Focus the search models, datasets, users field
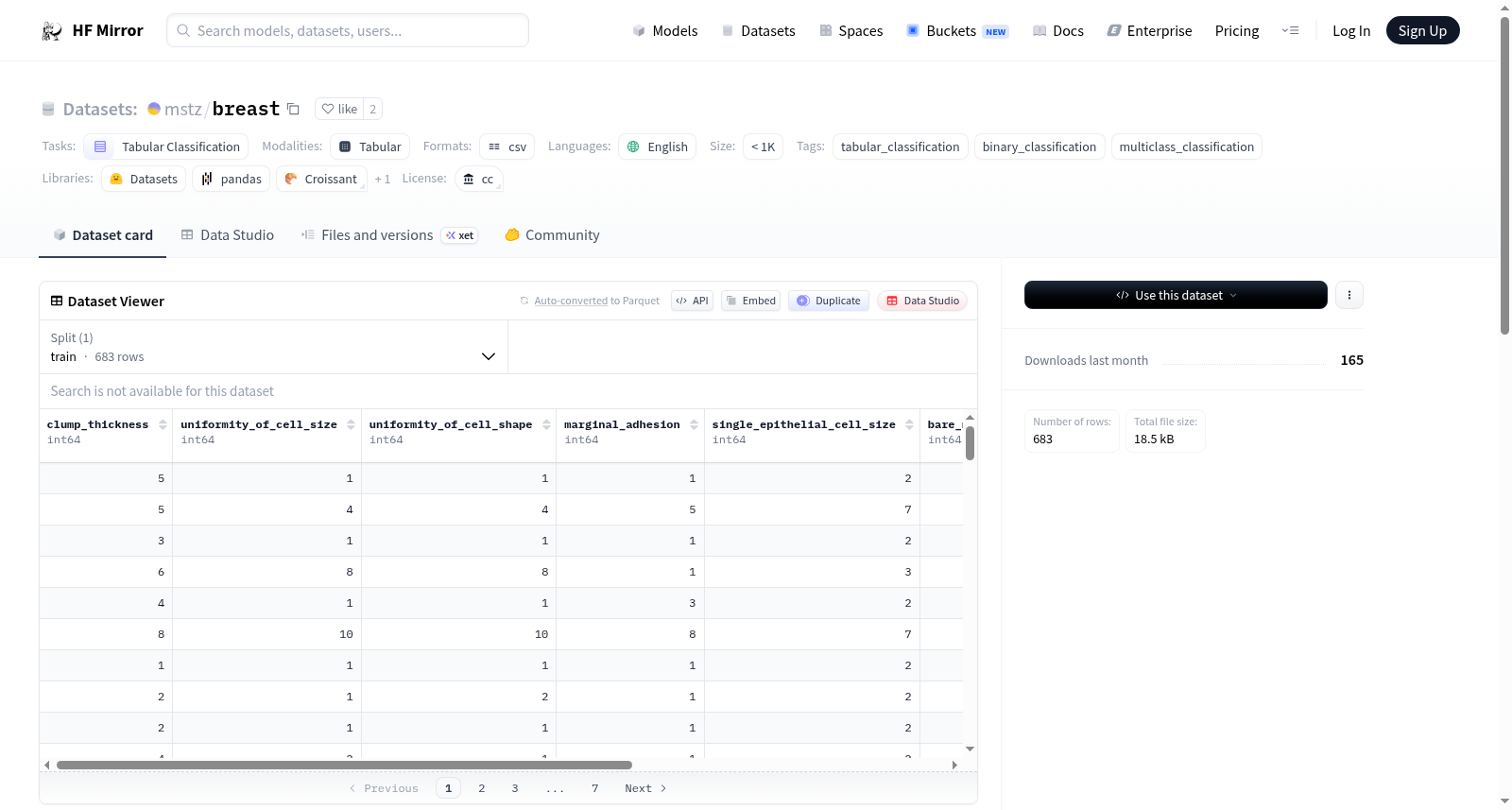Image resolution: width=1512 pixels, height=810 pixels. (348, 30)
